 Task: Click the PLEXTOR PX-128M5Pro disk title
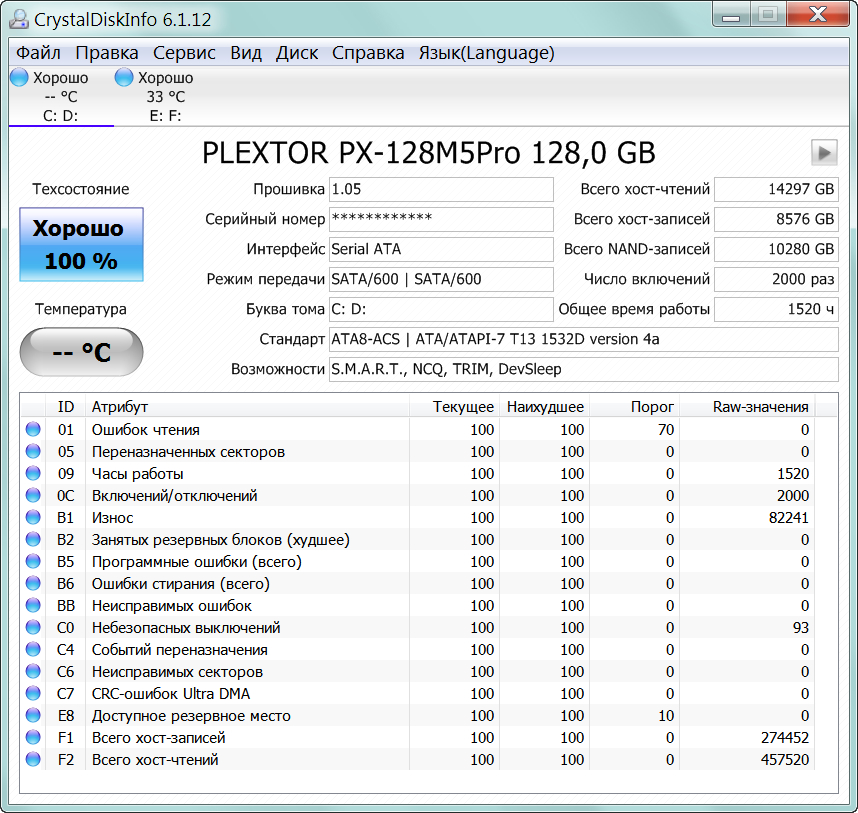(x=428, y=153)
